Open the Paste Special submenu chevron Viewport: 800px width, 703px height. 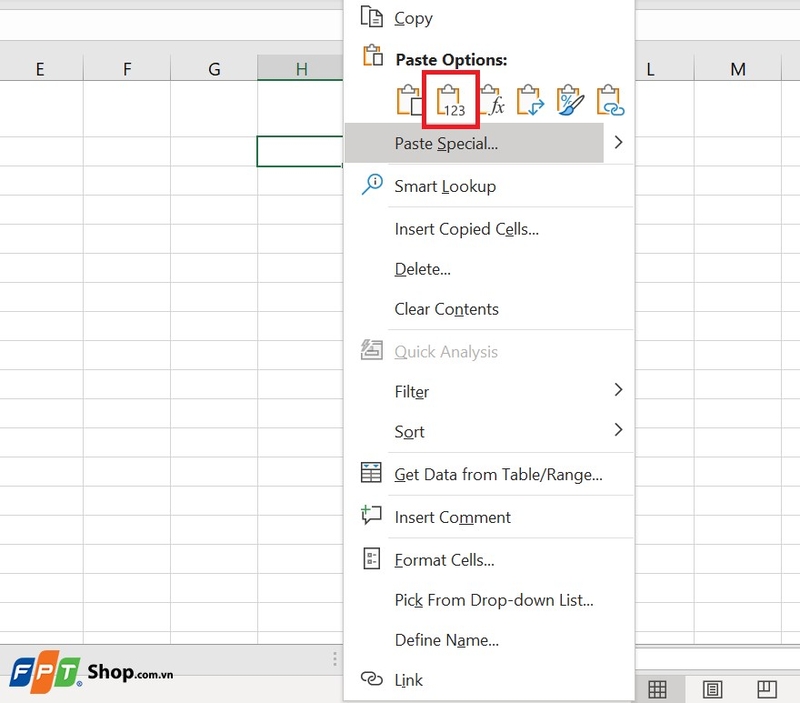619,143
